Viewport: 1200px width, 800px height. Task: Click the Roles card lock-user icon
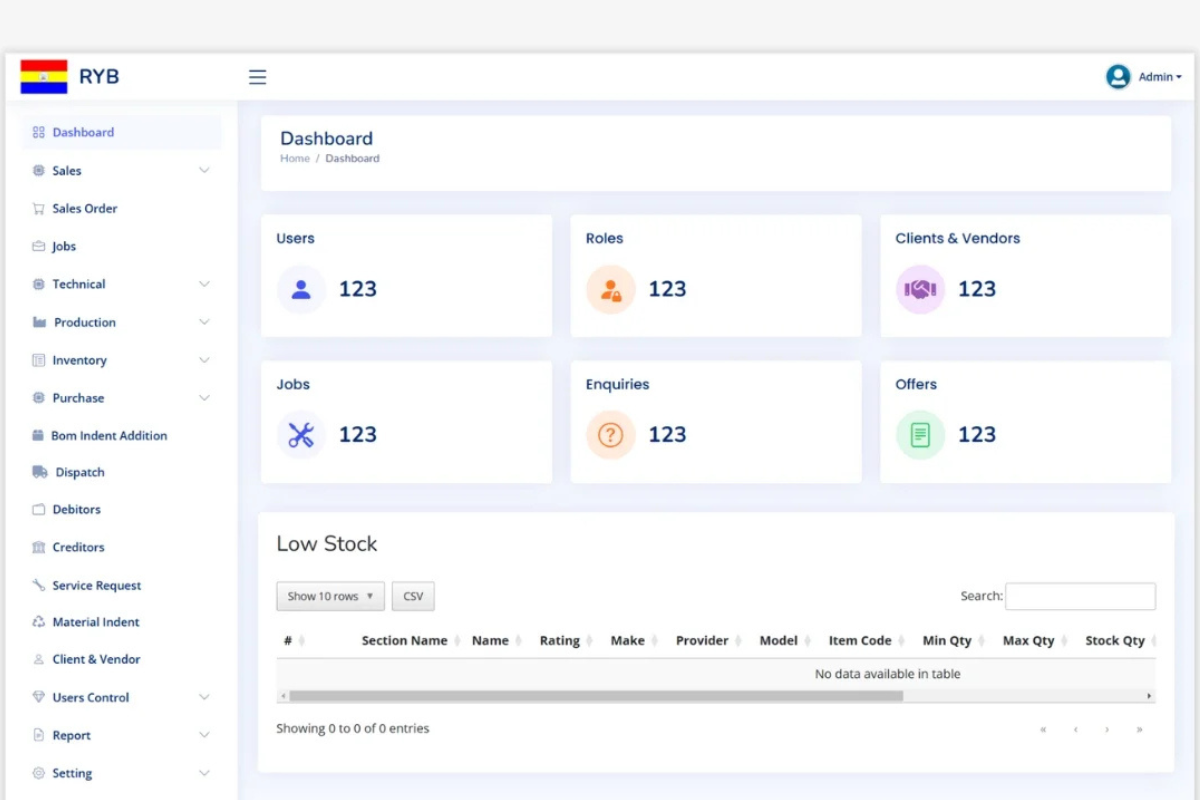click(x=610, y=290)
